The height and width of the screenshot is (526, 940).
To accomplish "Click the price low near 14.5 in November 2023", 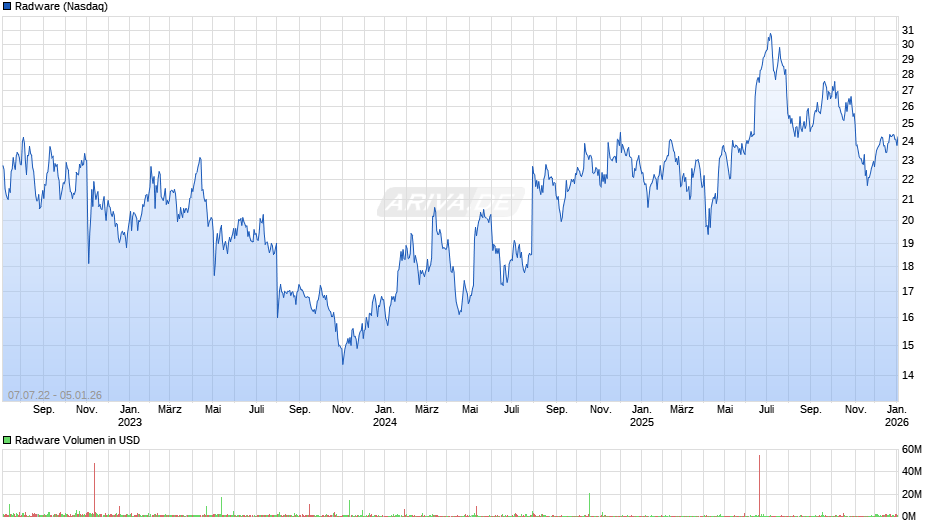I will (x=343, y=362).
